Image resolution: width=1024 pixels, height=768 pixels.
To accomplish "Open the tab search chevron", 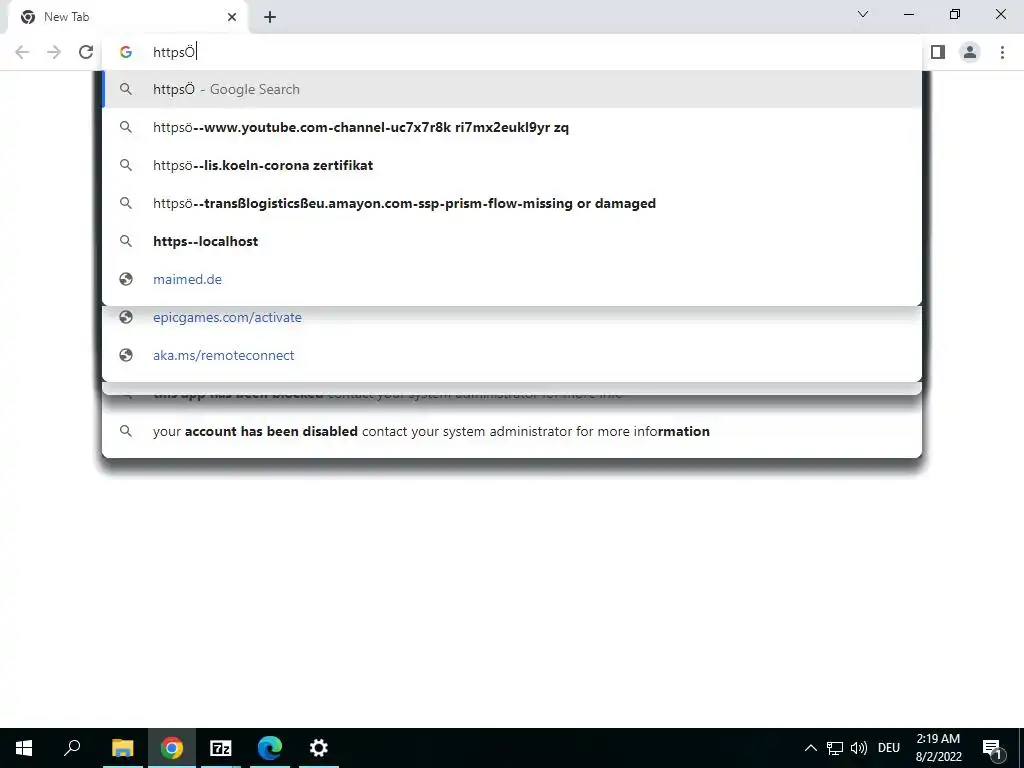I will click(863, 14).
